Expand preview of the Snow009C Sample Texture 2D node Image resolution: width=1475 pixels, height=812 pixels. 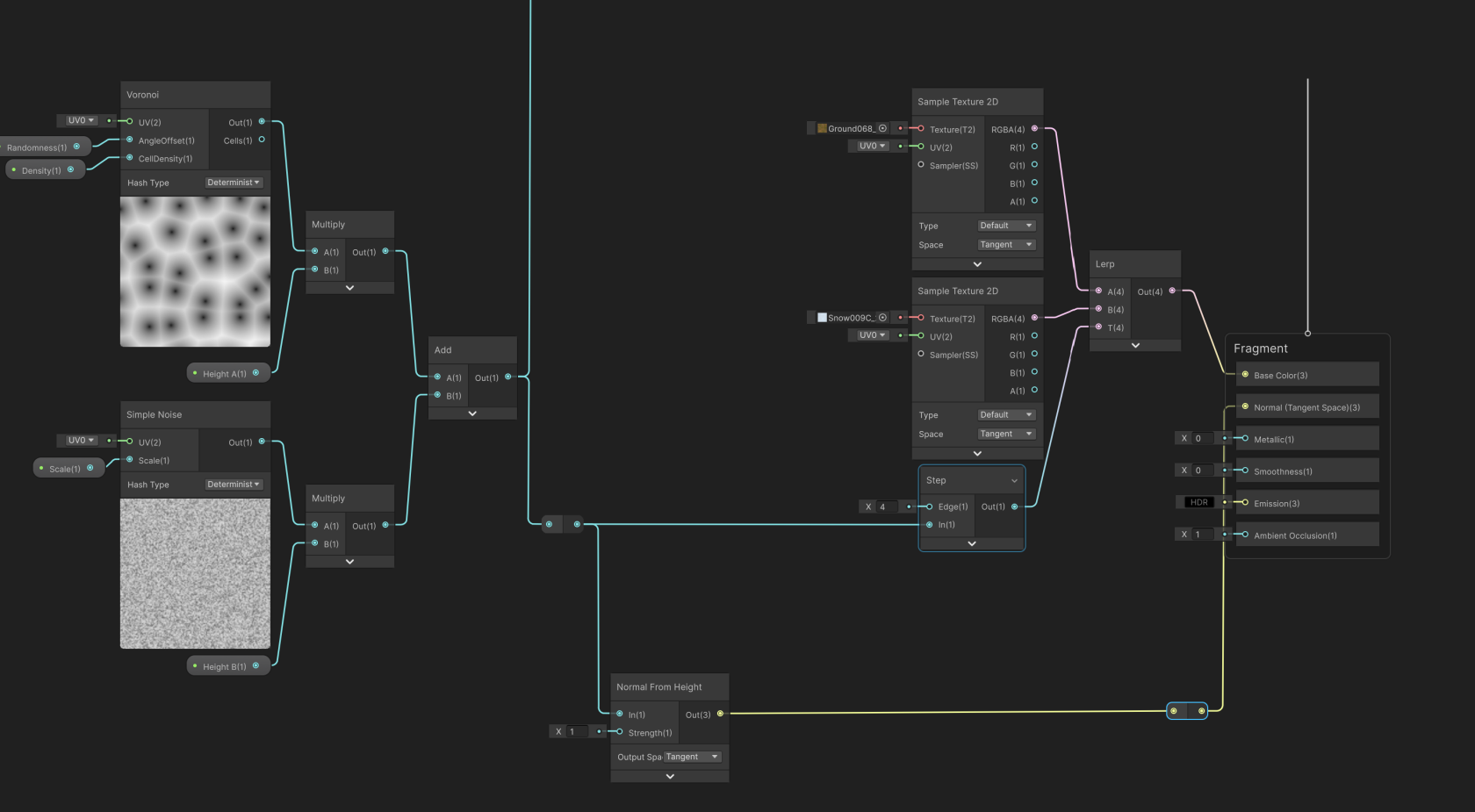point(977,454)
